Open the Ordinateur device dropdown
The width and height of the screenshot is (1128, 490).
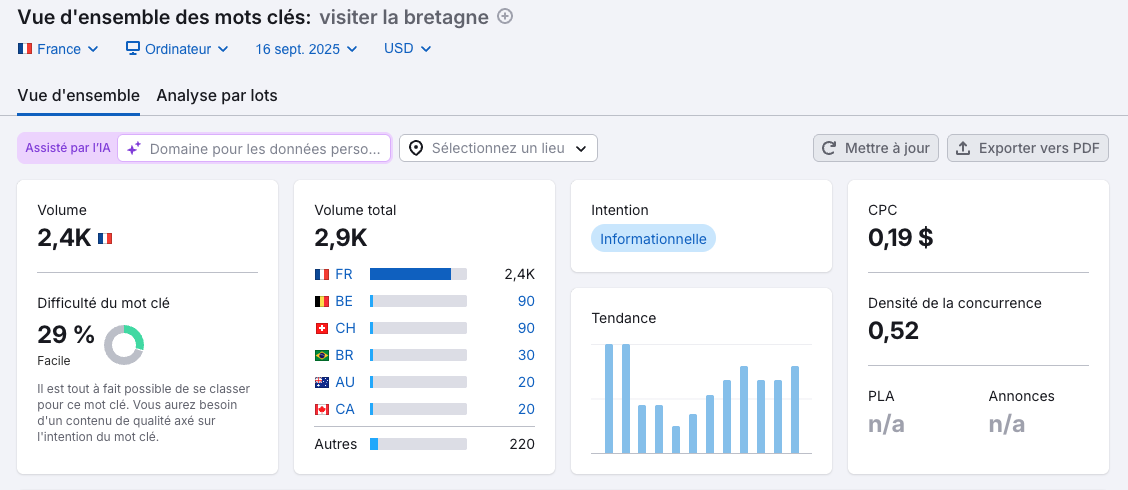point(177,49)
